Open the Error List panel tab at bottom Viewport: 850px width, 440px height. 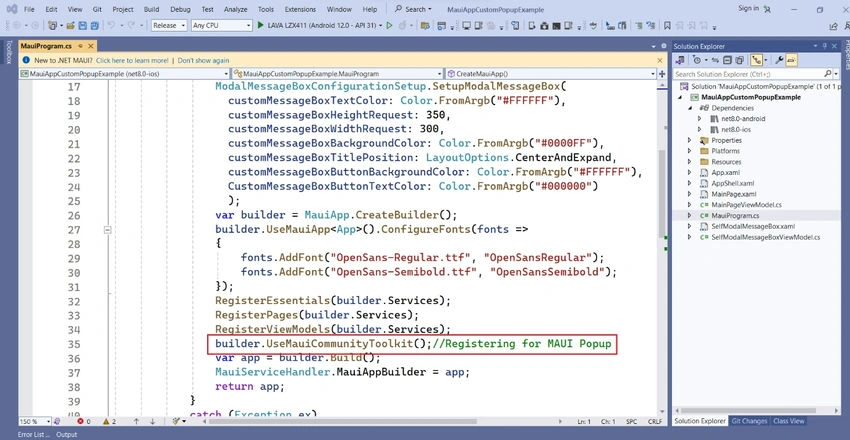pyautogui.click(x=33, y=435)
